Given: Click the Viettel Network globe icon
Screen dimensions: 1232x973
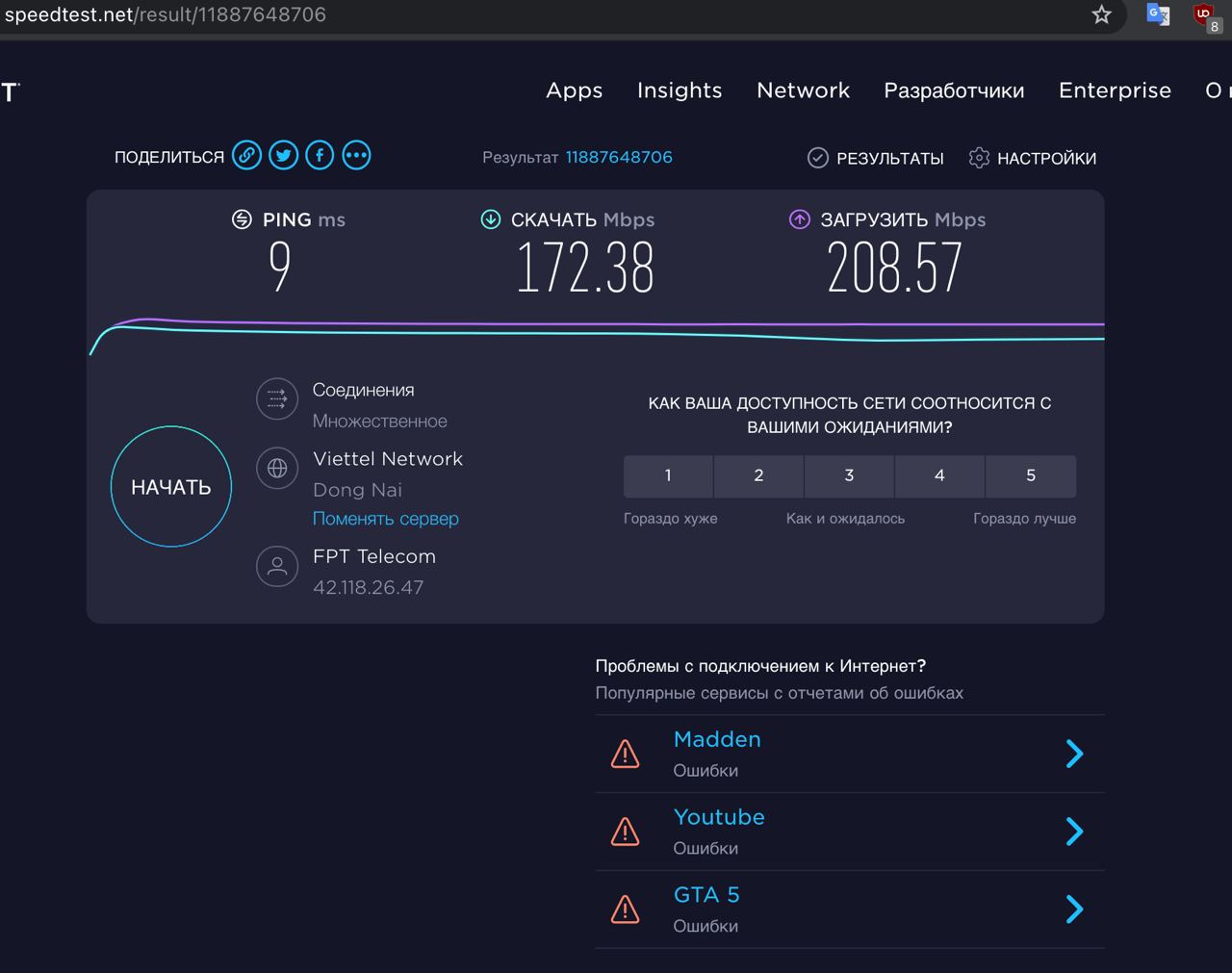Looking at the screenshot, I should pos(277,469).
